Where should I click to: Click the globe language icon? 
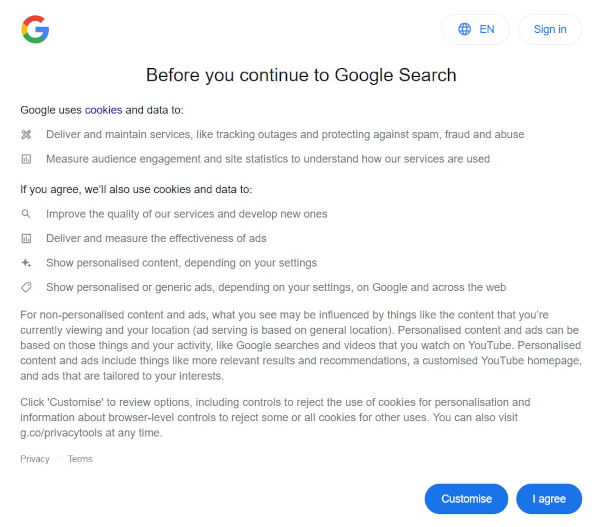click(464, 29)
